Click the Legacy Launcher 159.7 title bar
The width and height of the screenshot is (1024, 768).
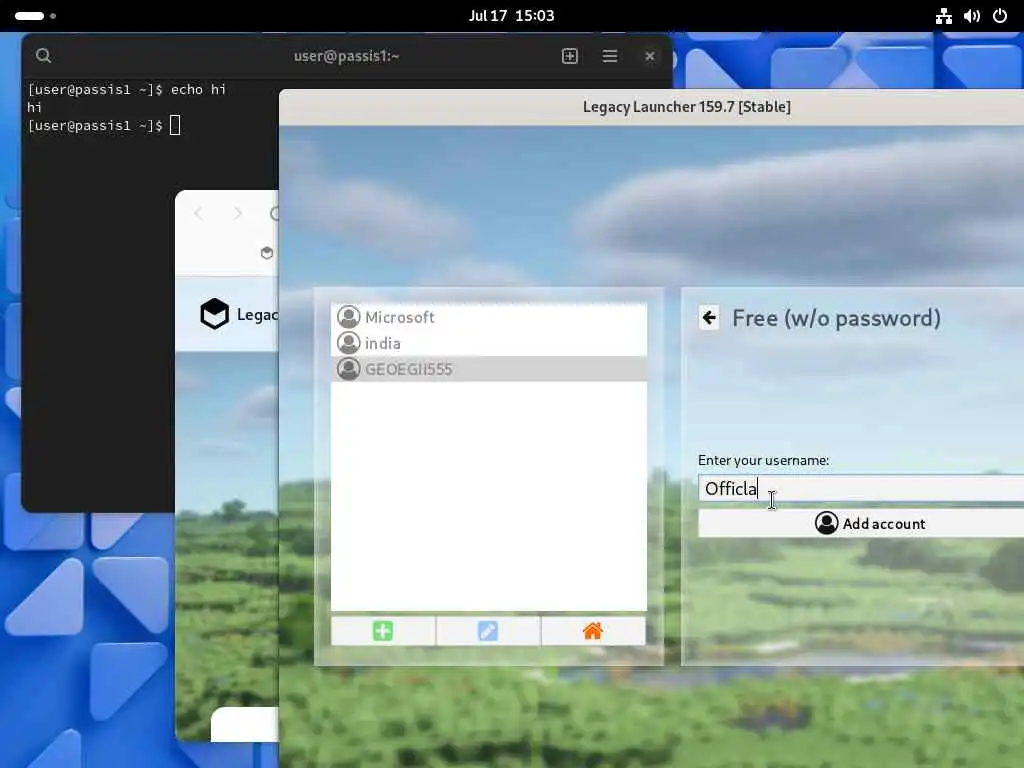tap(651, 107)
